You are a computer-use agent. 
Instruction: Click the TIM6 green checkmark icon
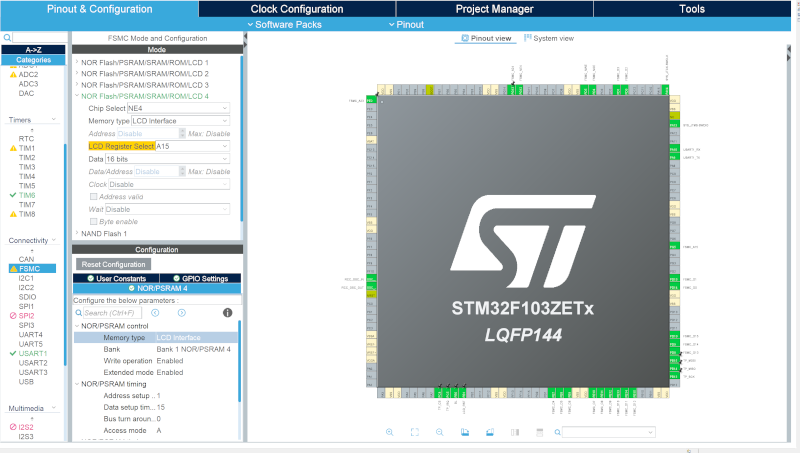point(13,195)
